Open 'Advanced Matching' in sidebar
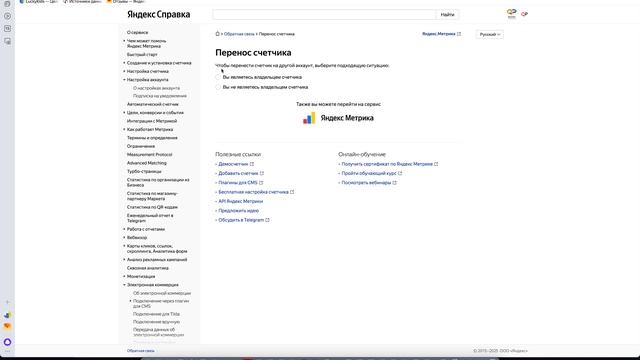Image resolution: width=640 pixels, height=360 pixels. click(x=147, y=163)
